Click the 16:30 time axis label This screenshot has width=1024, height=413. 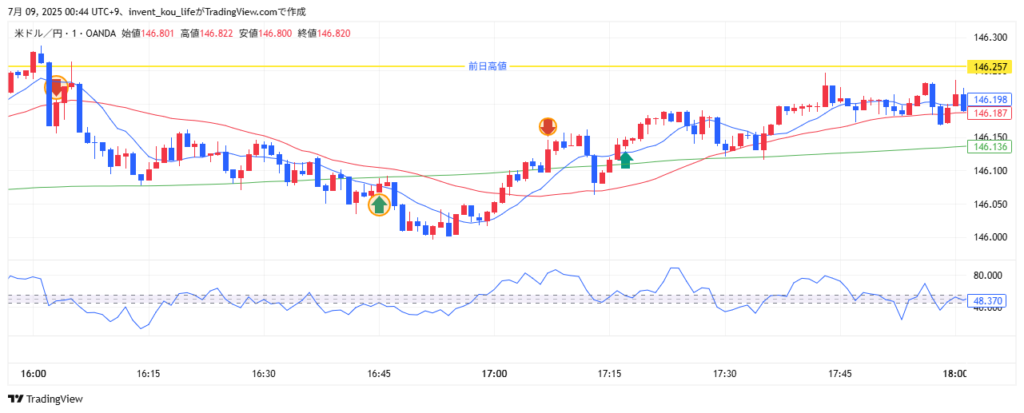point(264,374)
